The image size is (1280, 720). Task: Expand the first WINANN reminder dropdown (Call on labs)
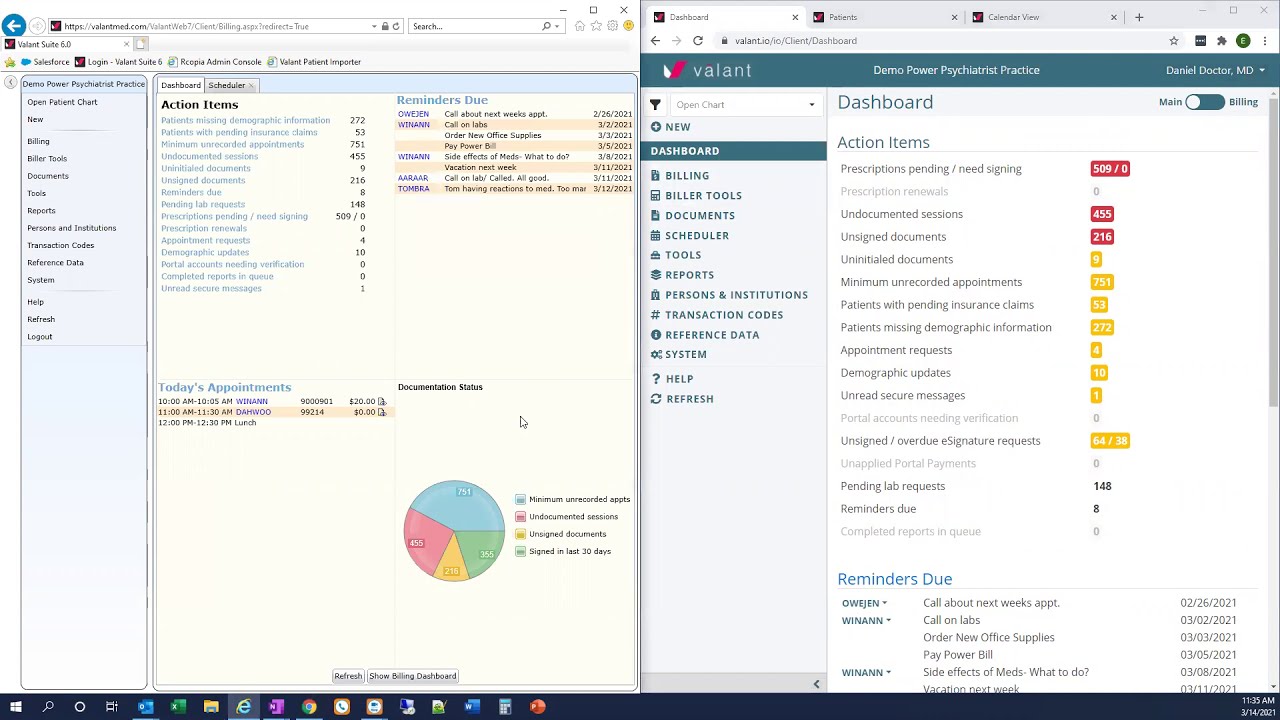(x=866, y=621)
